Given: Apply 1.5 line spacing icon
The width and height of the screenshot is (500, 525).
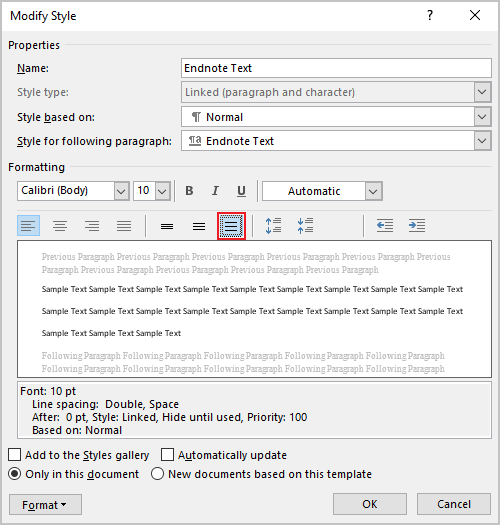Looking at the screenshot, I should point(199,226).
